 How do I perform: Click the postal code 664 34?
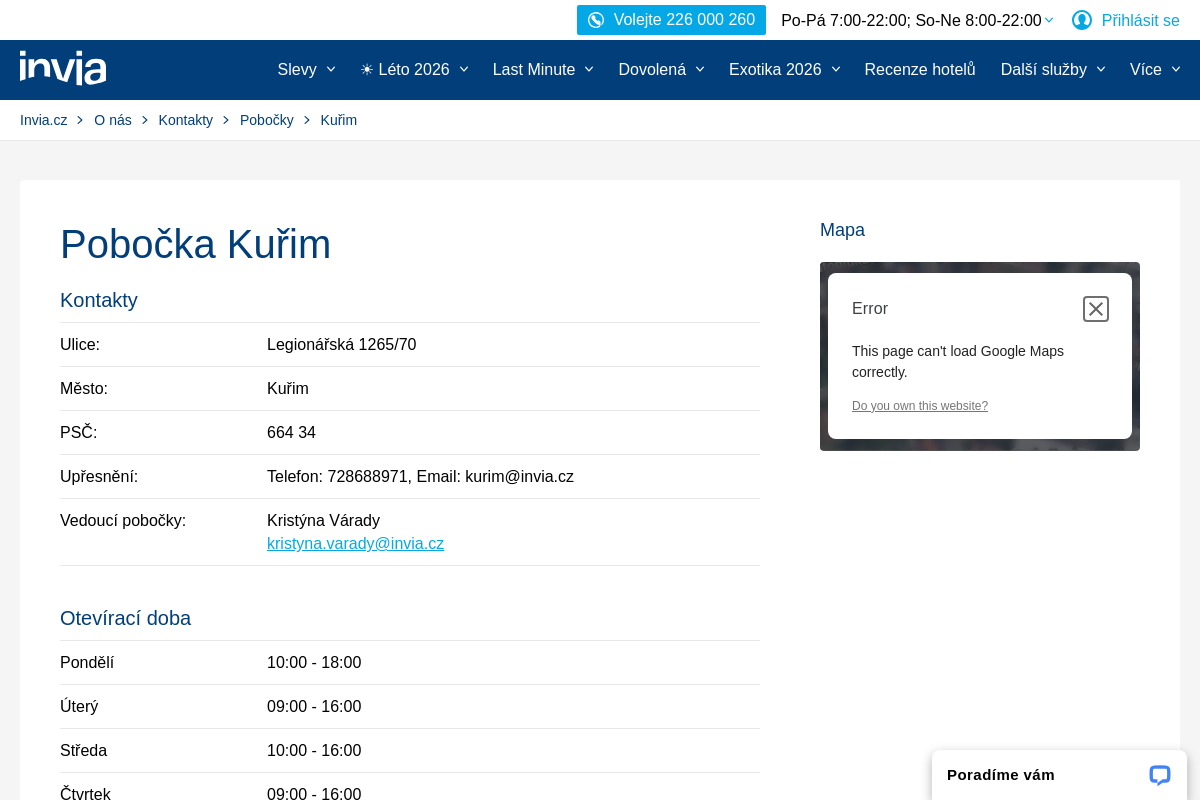(291, 433)
